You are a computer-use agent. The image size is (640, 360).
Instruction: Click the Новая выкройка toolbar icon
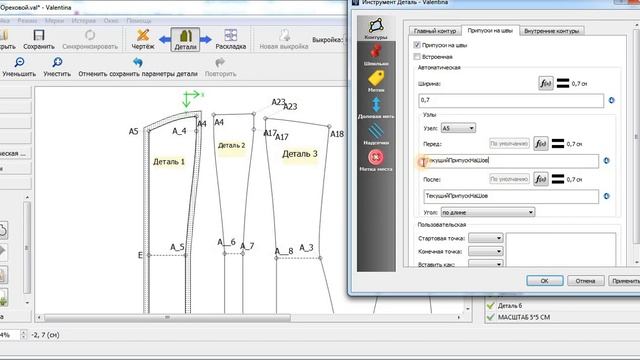284,35
